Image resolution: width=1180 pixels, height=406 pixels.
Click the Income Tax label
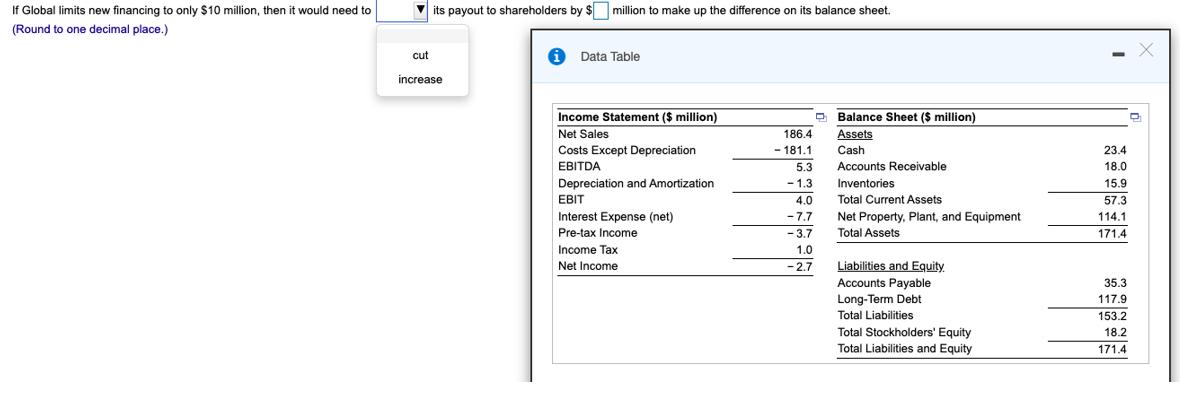click(588, 250)
